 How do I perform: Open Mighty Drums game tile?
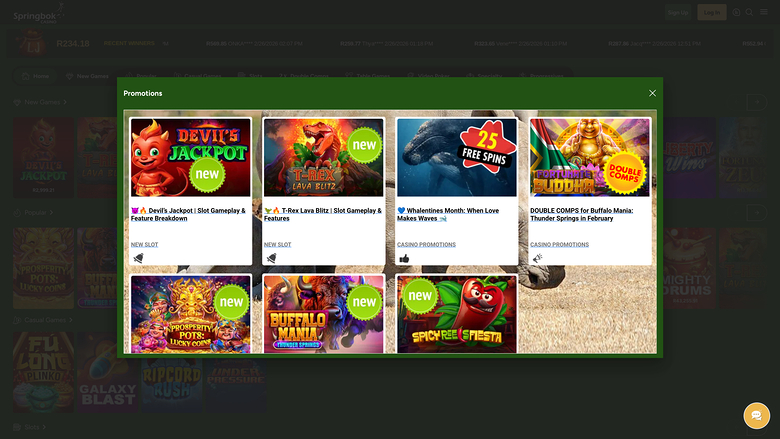[689, 268]
